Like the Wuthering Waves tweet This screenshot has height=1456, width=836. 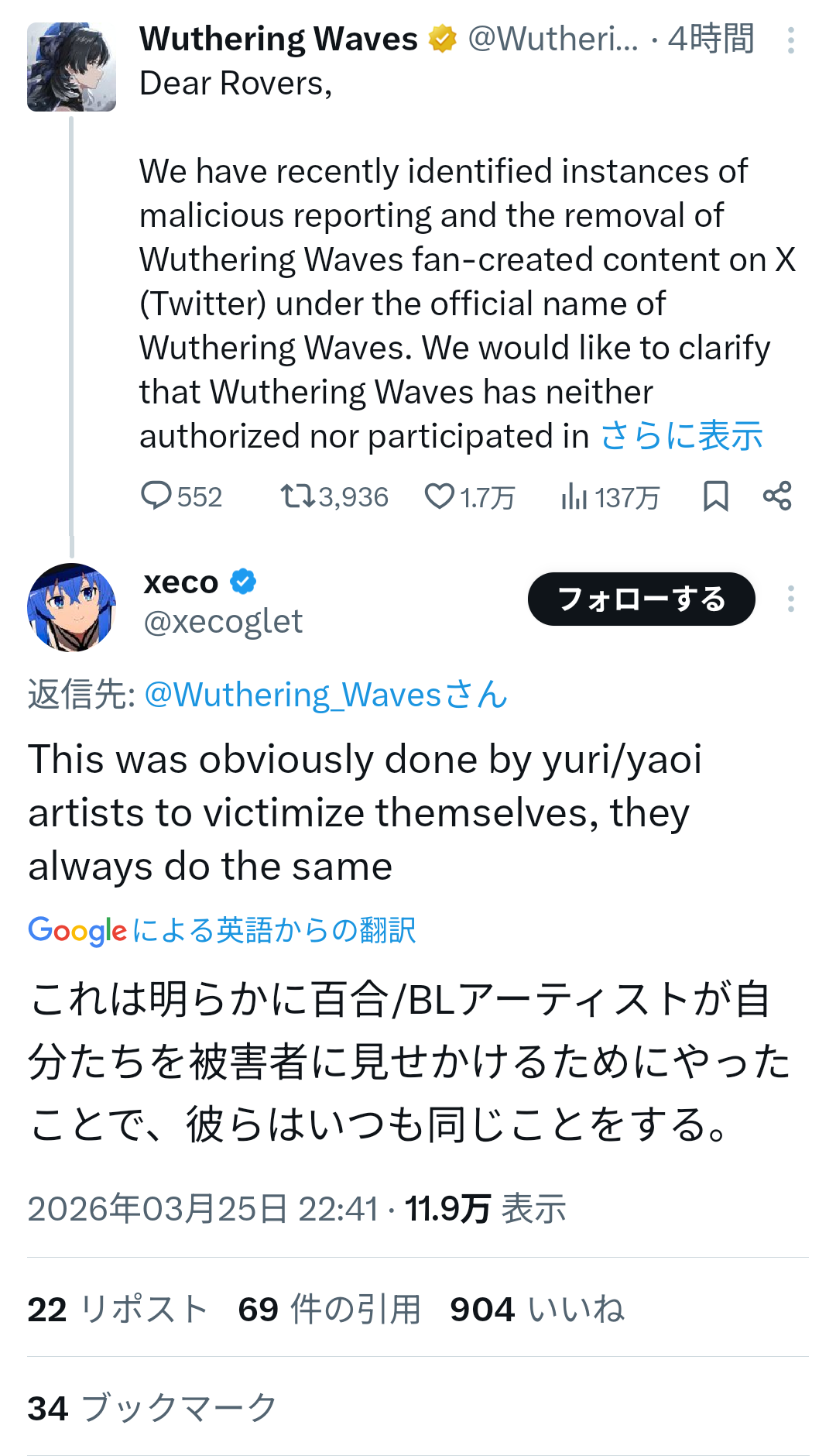pos(439,496)
